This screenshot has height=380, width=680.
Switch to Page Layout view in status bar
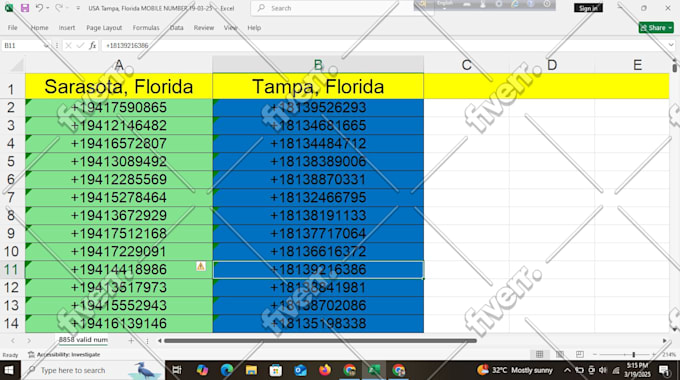coord(559,354)
